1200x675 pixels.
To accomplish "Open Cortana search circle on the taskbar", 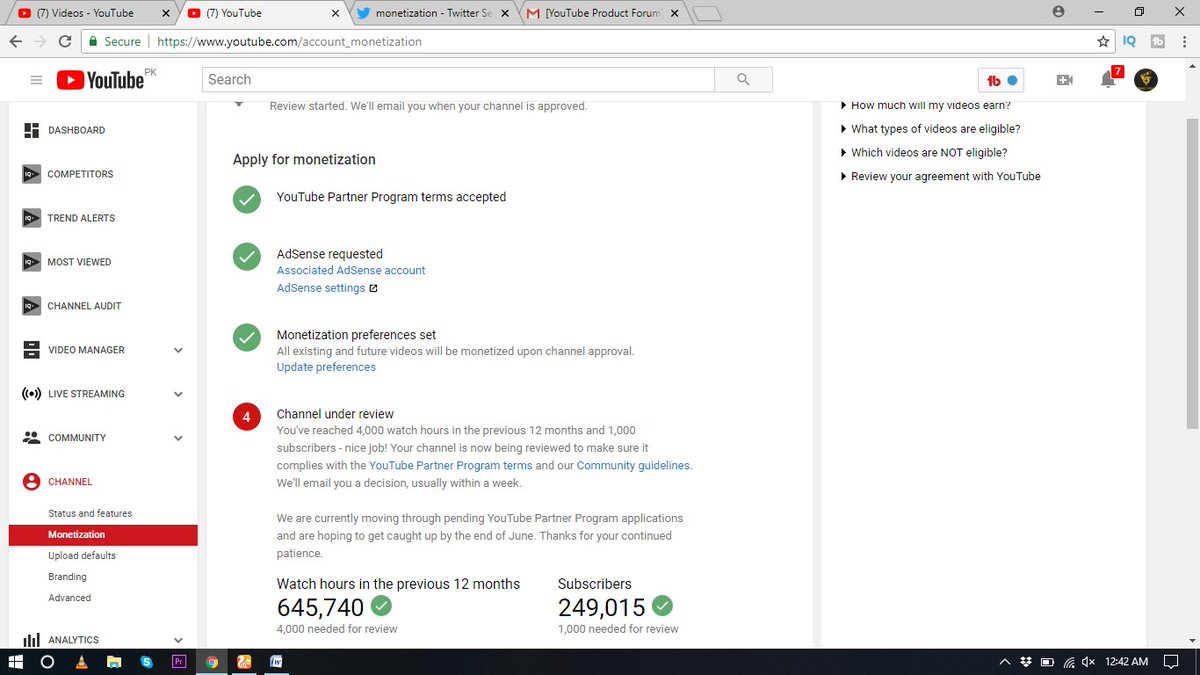I will [x=47, y=661].
